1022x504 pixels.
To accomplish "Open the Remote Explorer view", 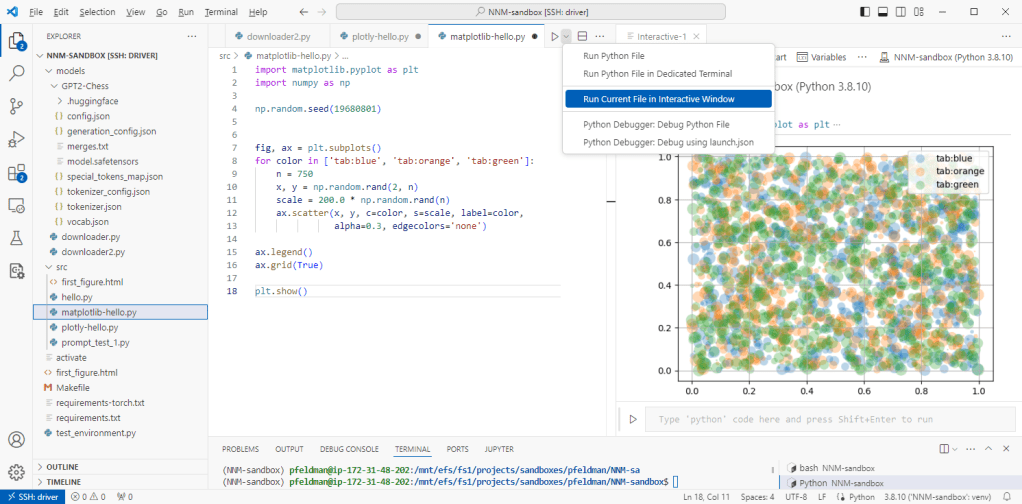I will point(17,205).
